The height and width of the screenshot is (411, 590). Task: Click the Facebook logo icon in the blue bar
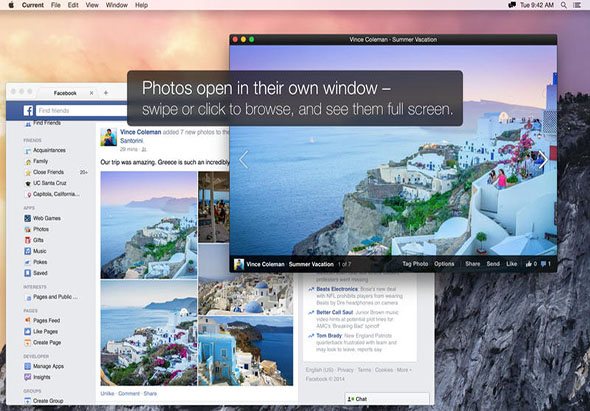[28, 110]
